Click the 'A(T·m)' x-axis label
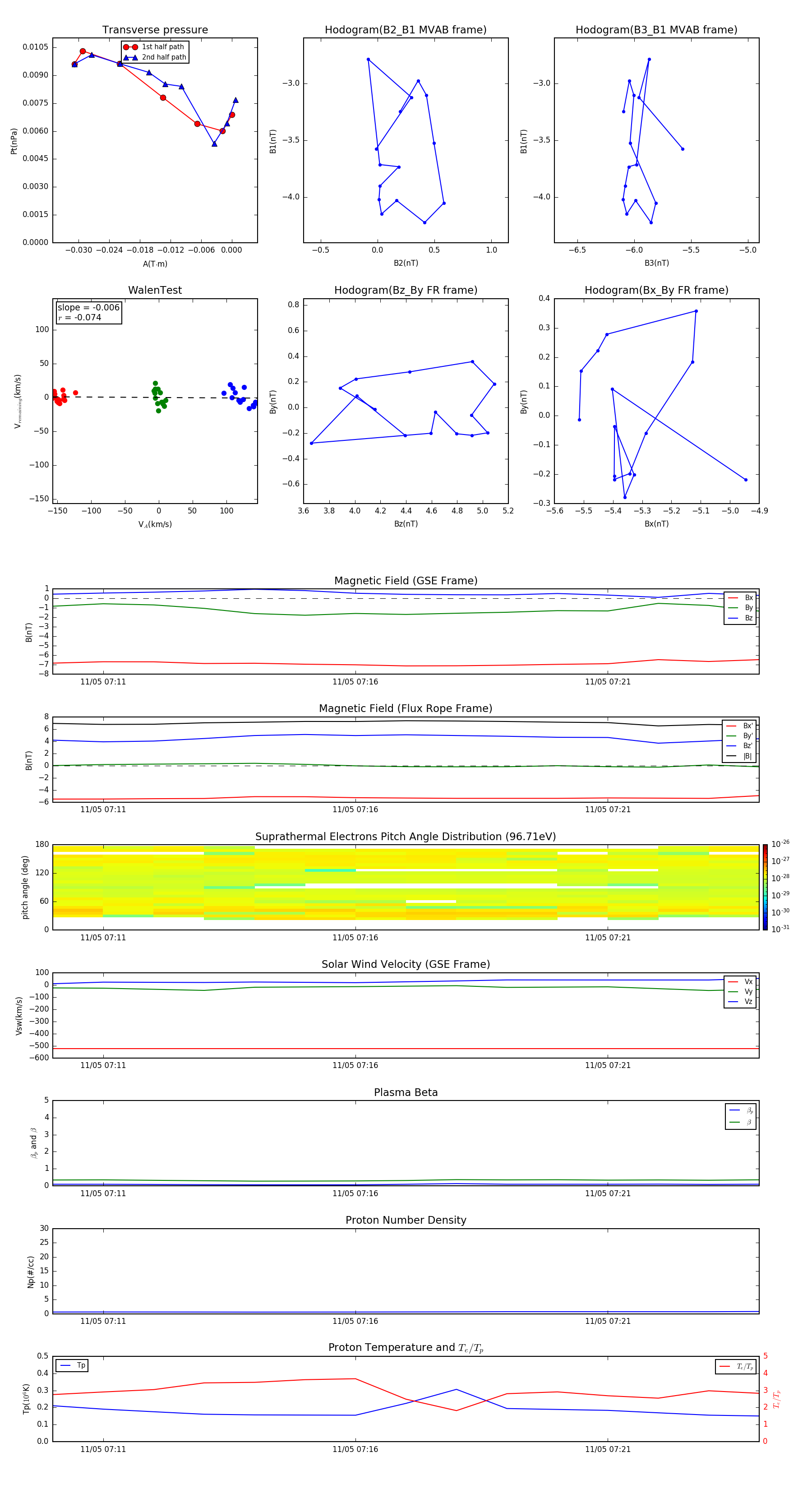This screenshot has width=812, height=1489. pos(155,264)
